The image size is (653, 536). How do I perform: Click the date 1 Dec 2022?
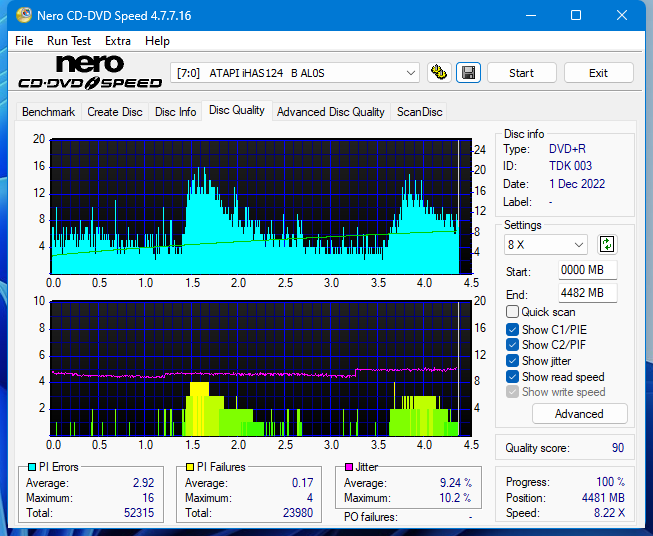pos(577,184)
